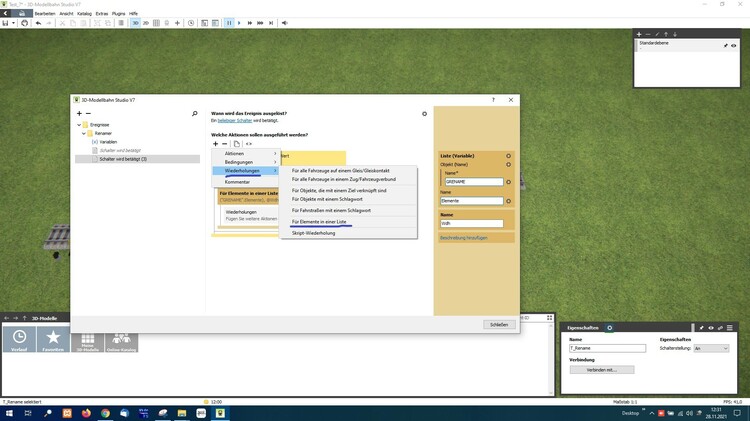Switch to 2D view mode
Viewport: 750px width, 421px height.
point(146,23)
